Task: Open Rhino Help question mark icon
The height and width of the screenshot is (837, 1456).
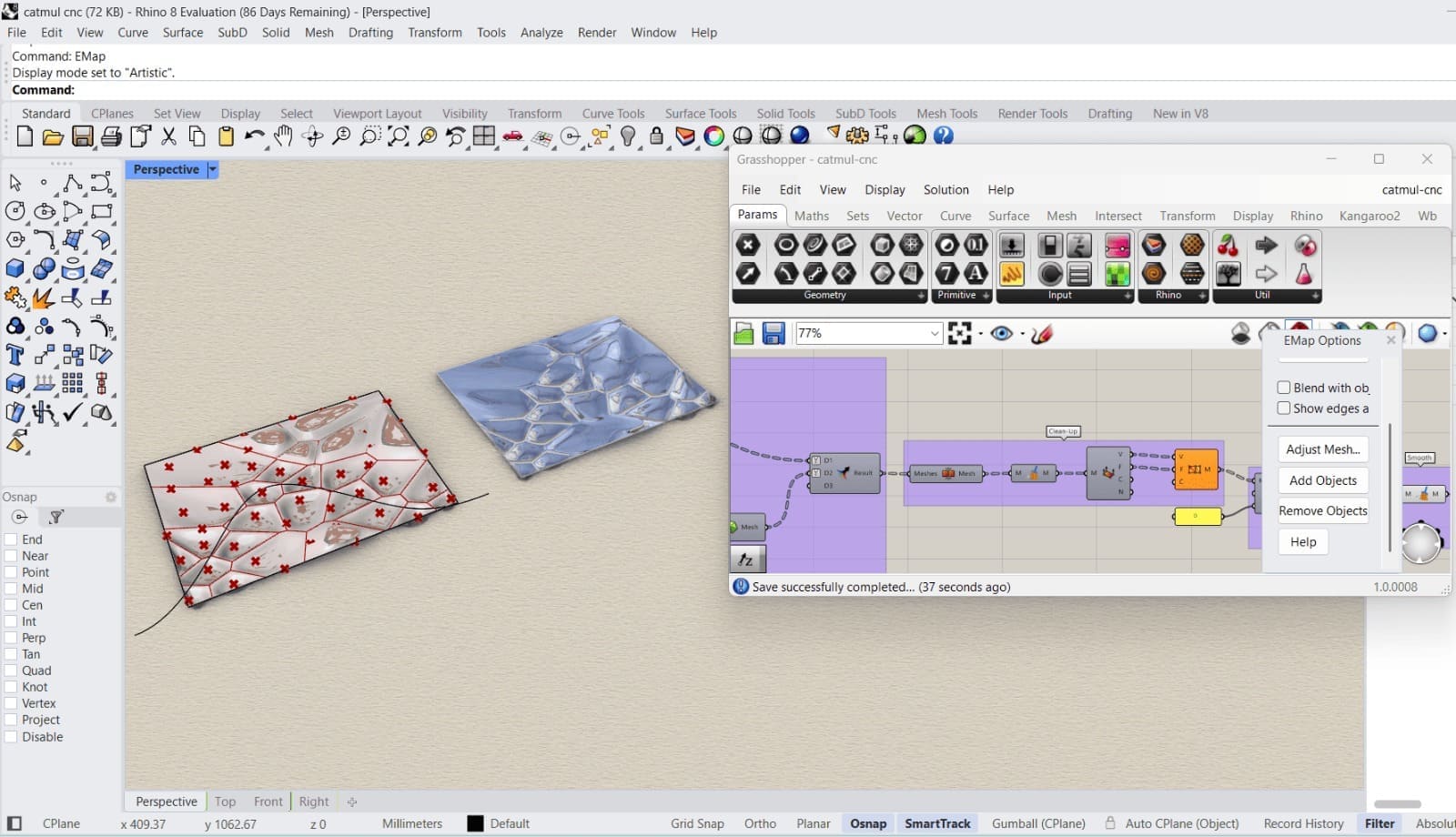Action: tap(944, 136)
